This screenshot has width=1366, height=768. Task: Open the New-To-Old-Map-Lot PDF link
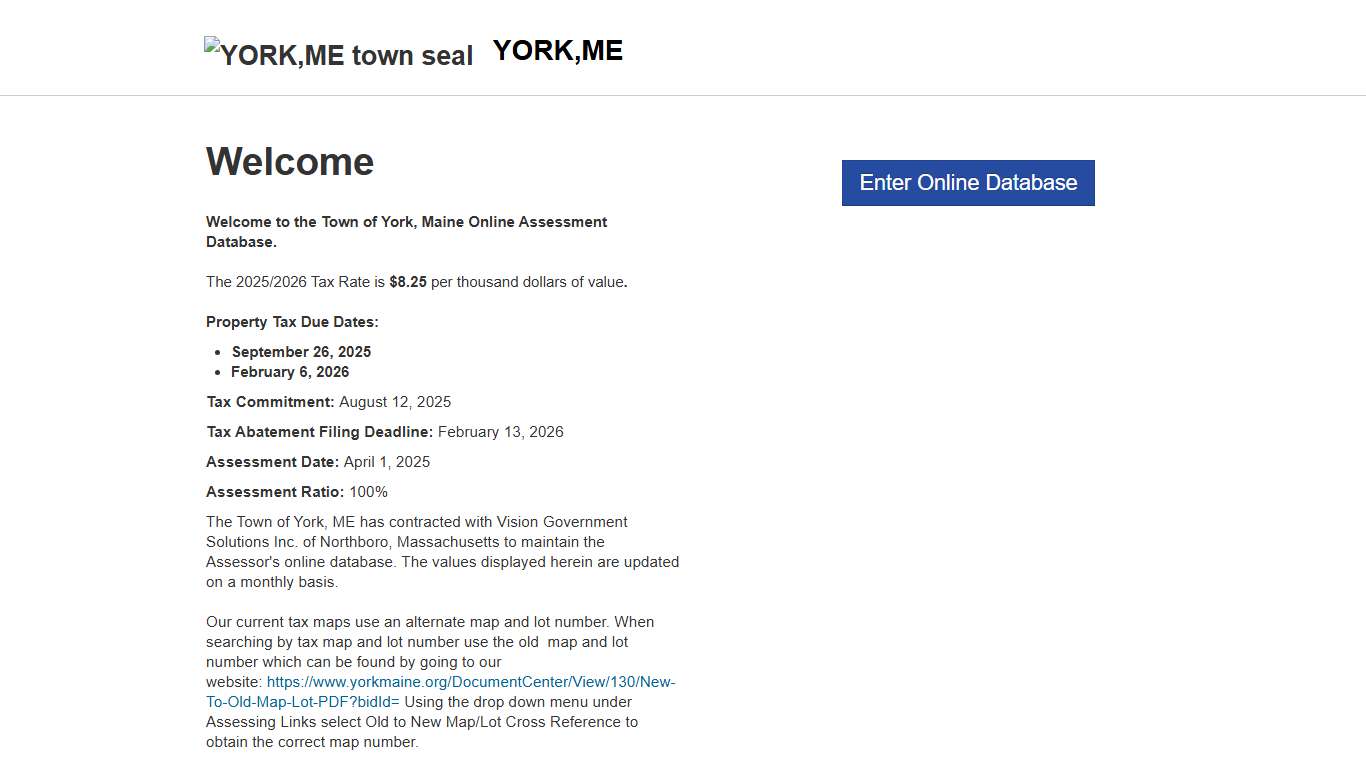pyautogui.click(x=470, y=682)
